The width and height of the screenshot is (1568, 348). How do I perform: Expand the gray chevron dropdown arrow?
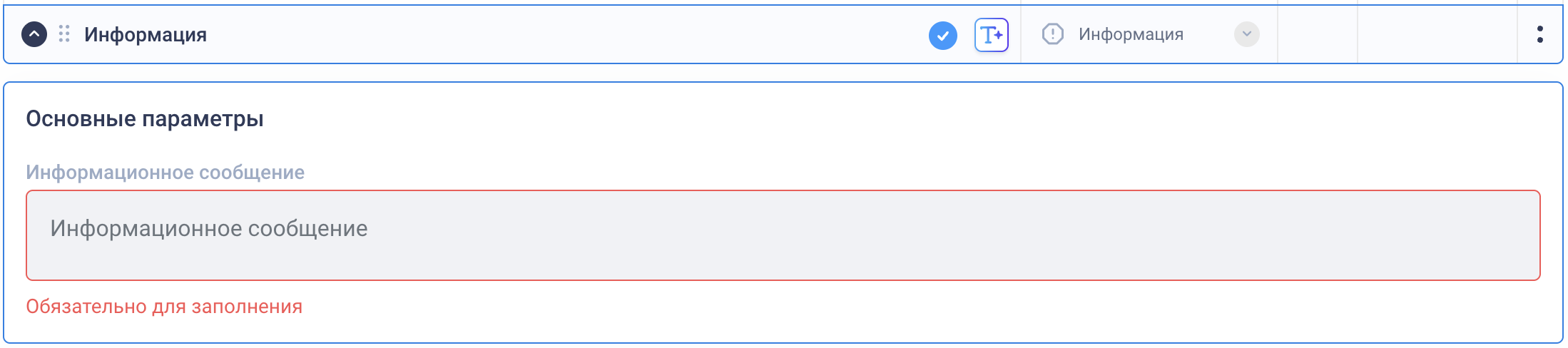coord(1246,34)
